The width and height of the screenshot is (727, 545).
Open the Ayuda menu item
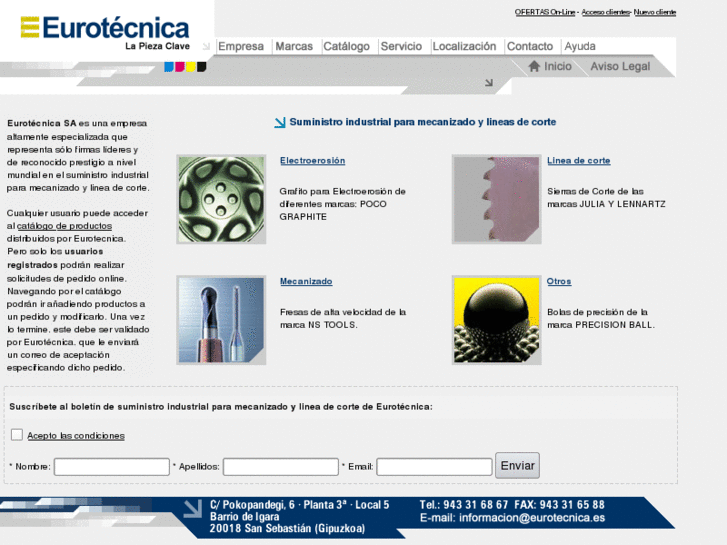pos(580,46)
